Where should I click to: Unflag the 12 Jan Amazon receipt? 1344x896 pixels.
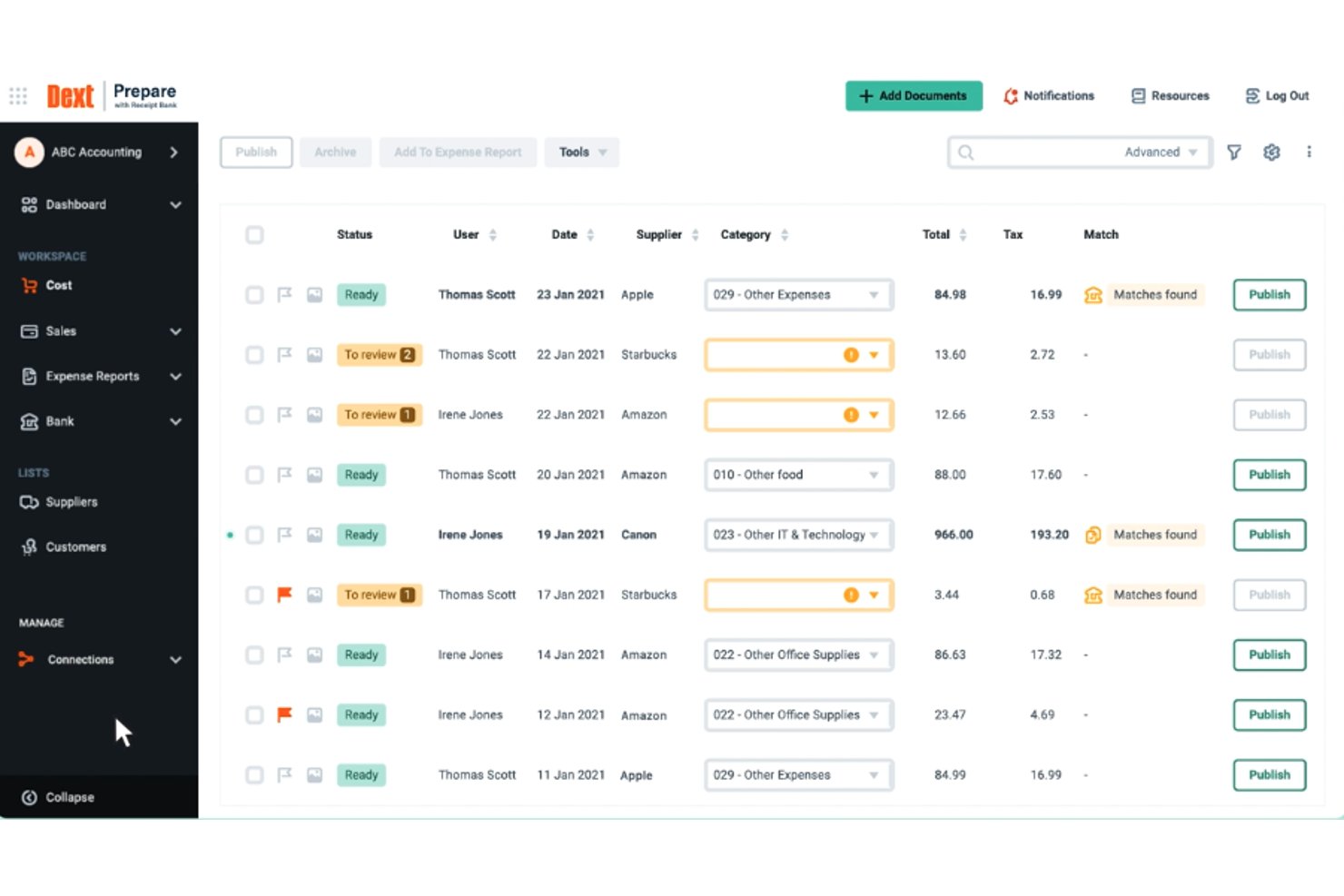(284, 714)
